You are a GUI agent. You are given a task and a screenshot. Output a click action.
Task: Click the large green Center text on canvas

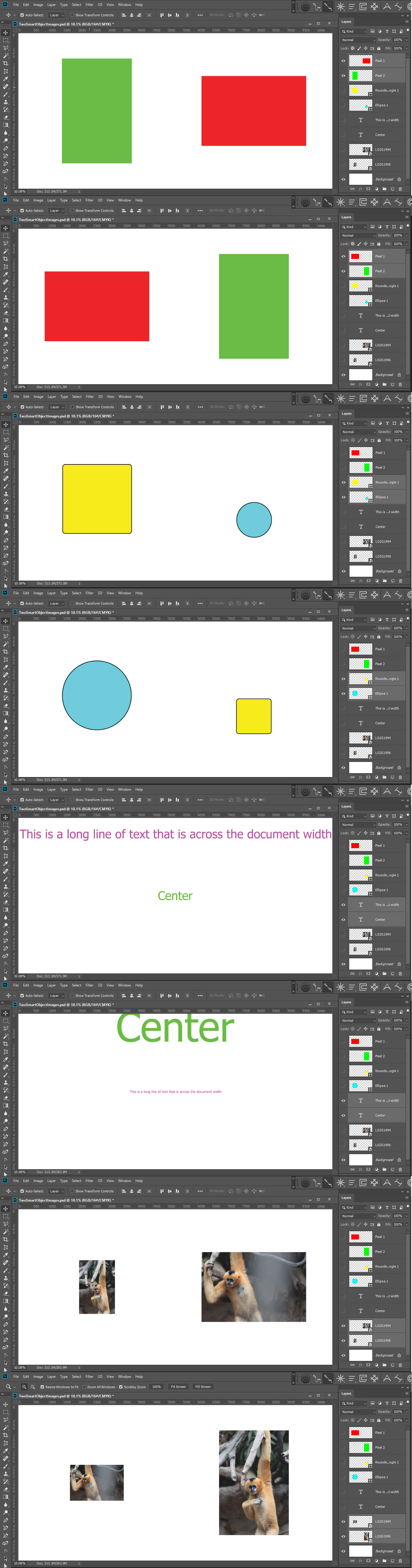point(175,1028)
